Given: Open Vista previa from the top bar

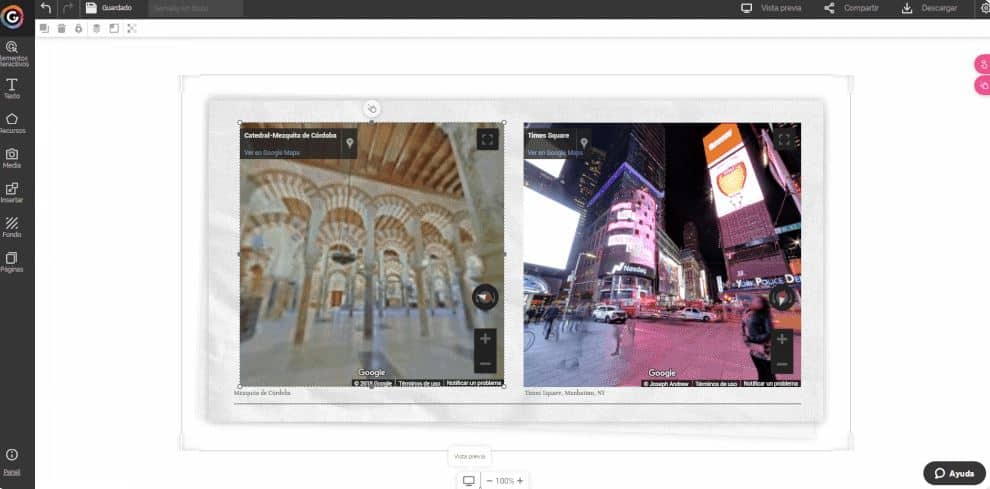Looking at the screenshot, I should click(x=771, y=8).
